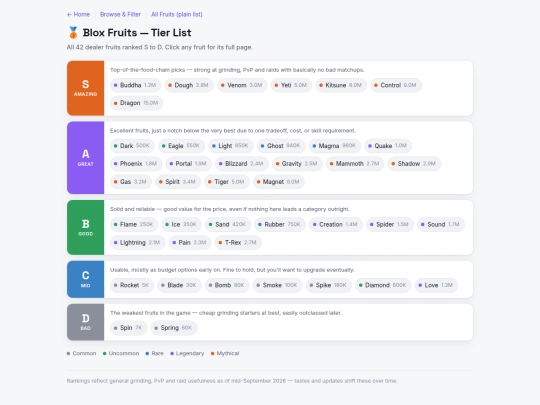Open the Flame fruit in B tier
Viewport: 540px width, 405px height.
click(134, 224)
